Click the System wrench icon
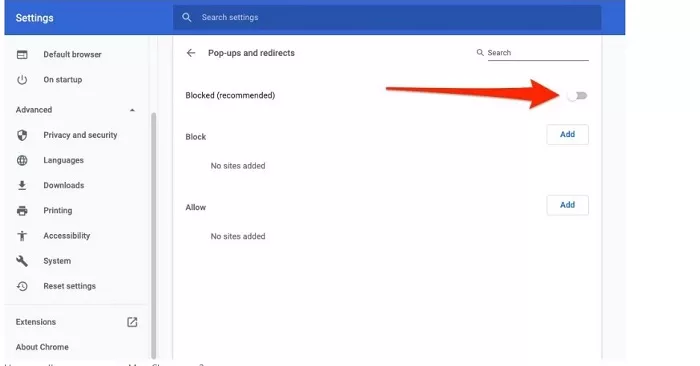Viewport: 700px width, 366px height. pyautogui.click(x=22, y=261)
